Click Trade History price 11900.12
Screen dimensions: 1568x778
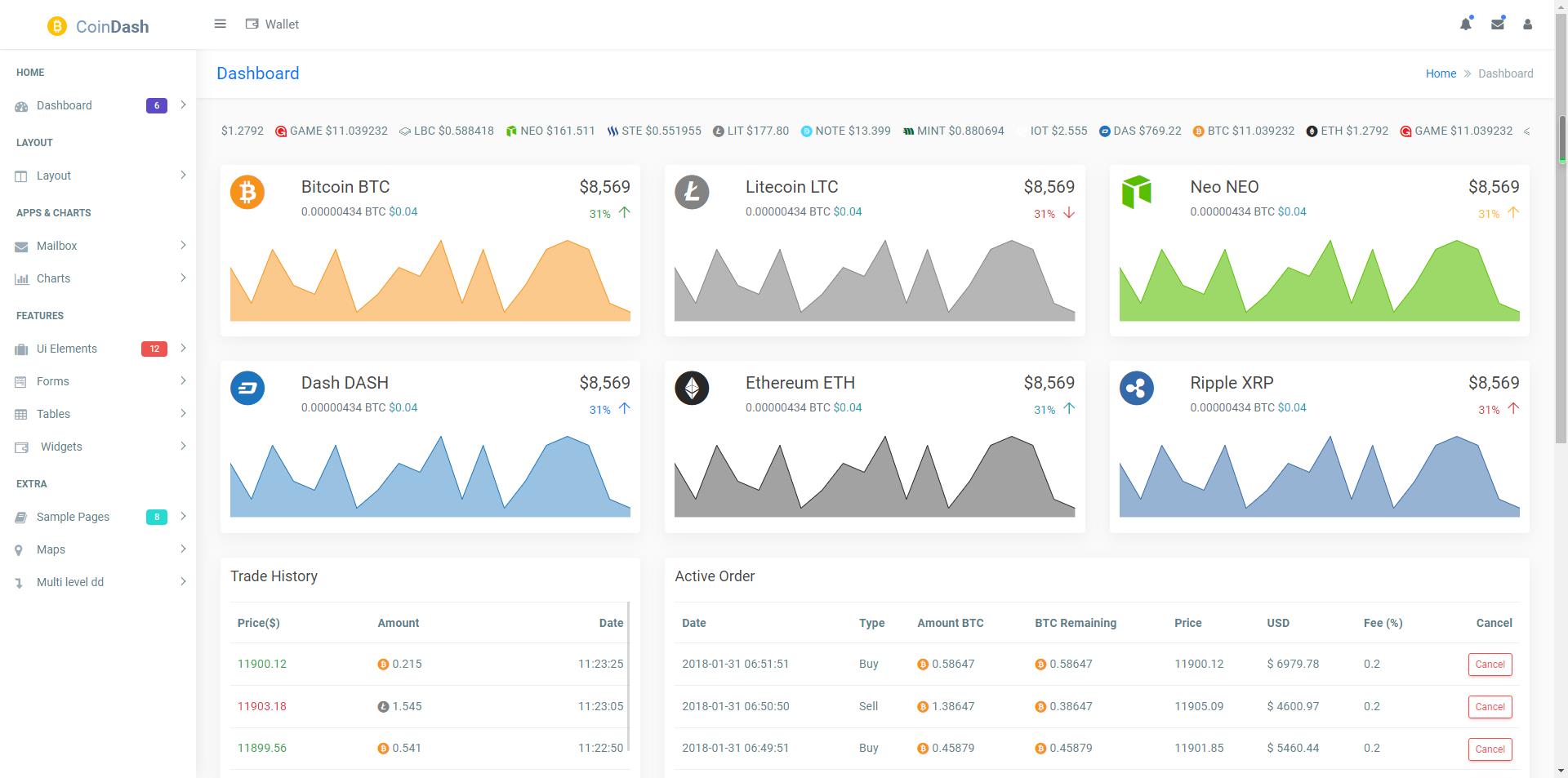(262, 664)
